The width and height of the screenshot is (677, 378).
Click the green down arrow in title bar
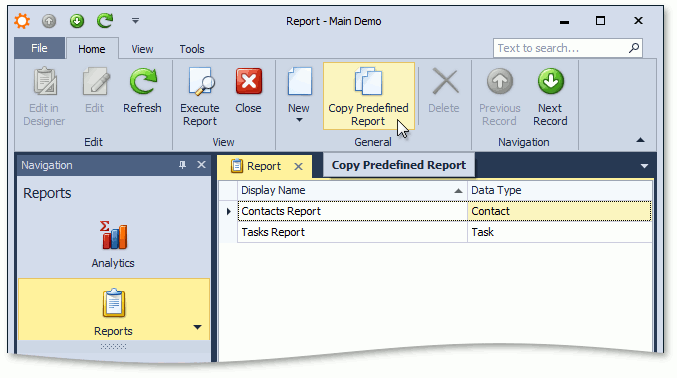(77, 21)
